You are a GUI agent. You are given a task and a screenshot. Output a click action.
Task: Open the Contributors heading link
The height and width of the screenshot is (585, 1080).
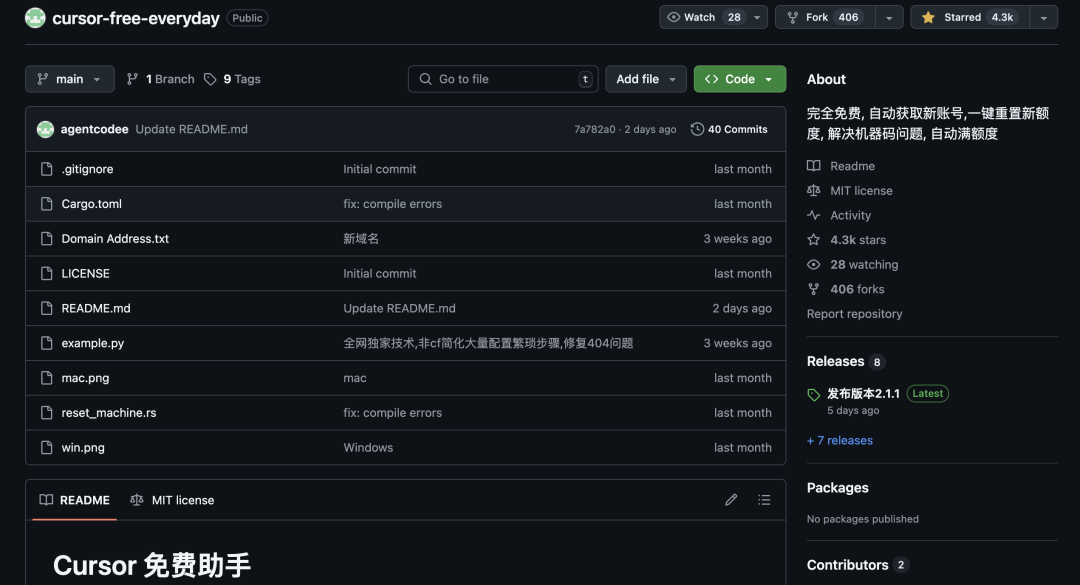tap(848, 565)
